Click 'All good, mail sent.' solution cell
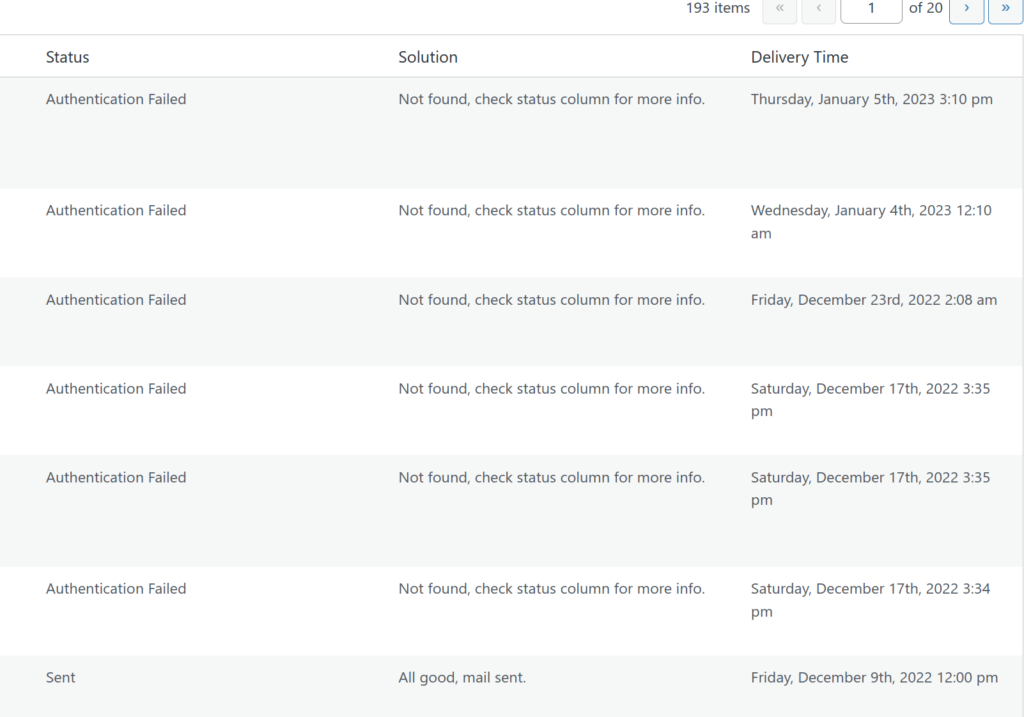This screenshot has height=717, width=1024. [462, 677]
